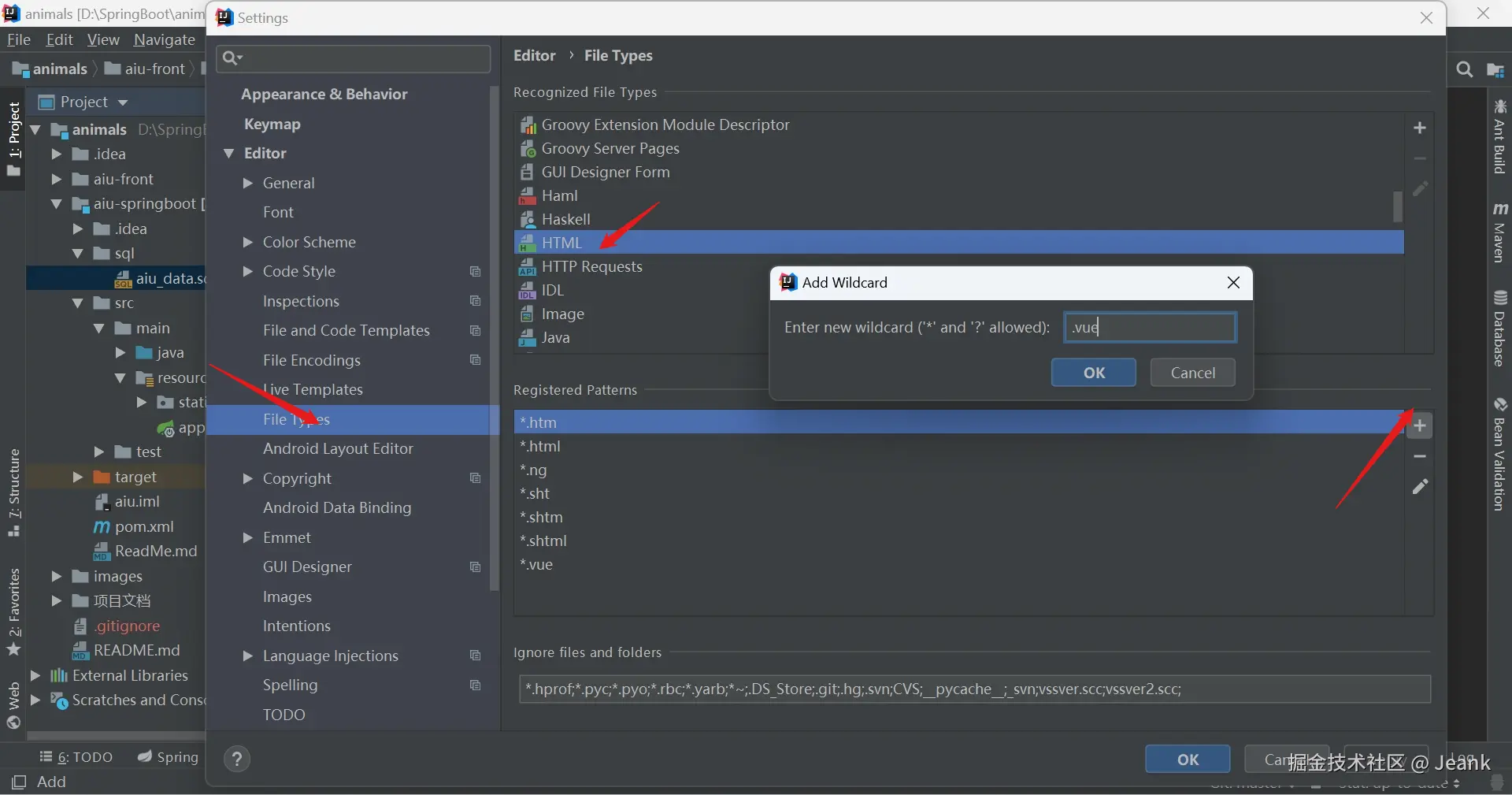1512x795 pixels.
Task: Click the ignore files and folders field
Action: click(975, 689)
